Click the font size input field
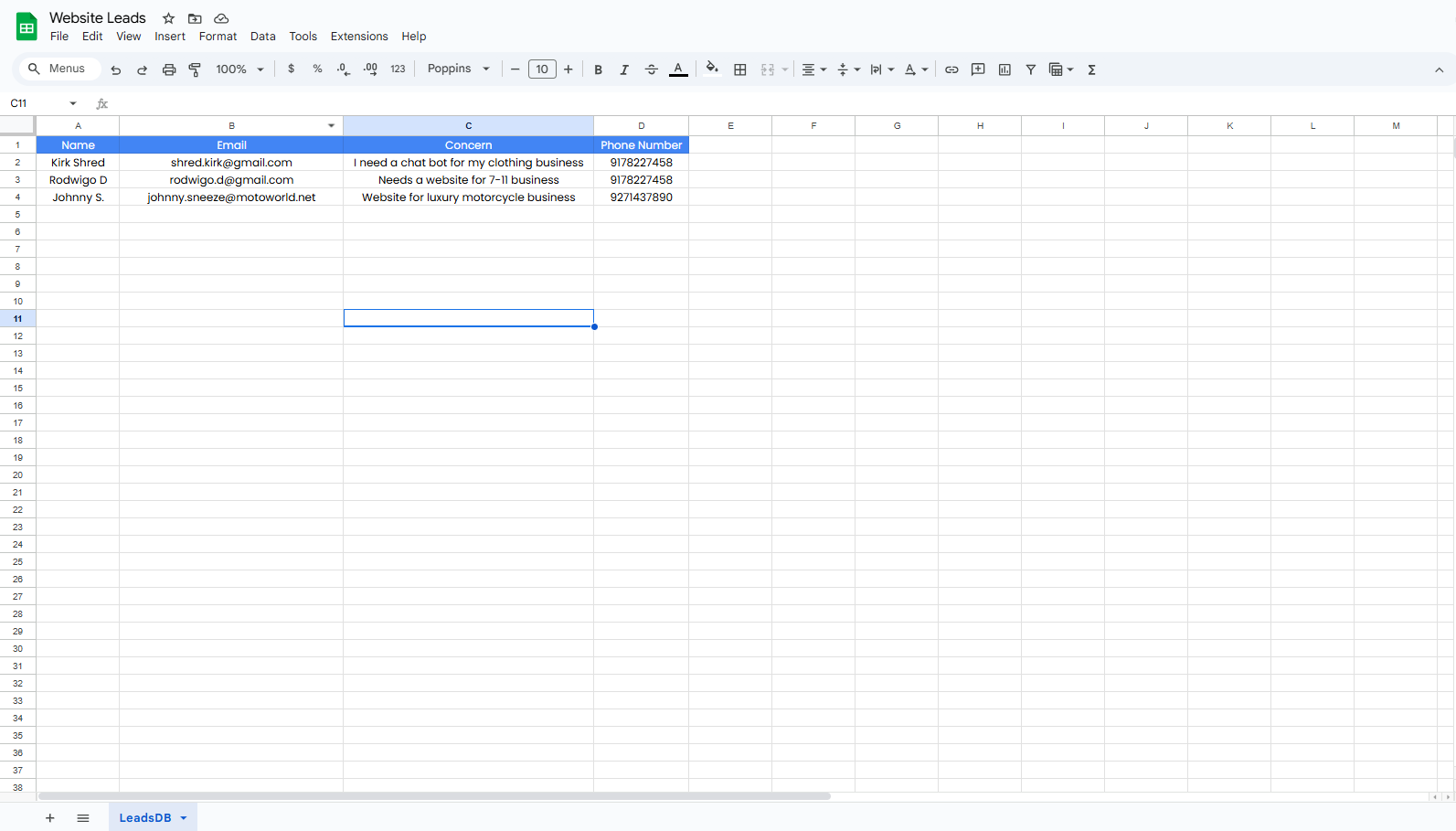 click(542, 69)
